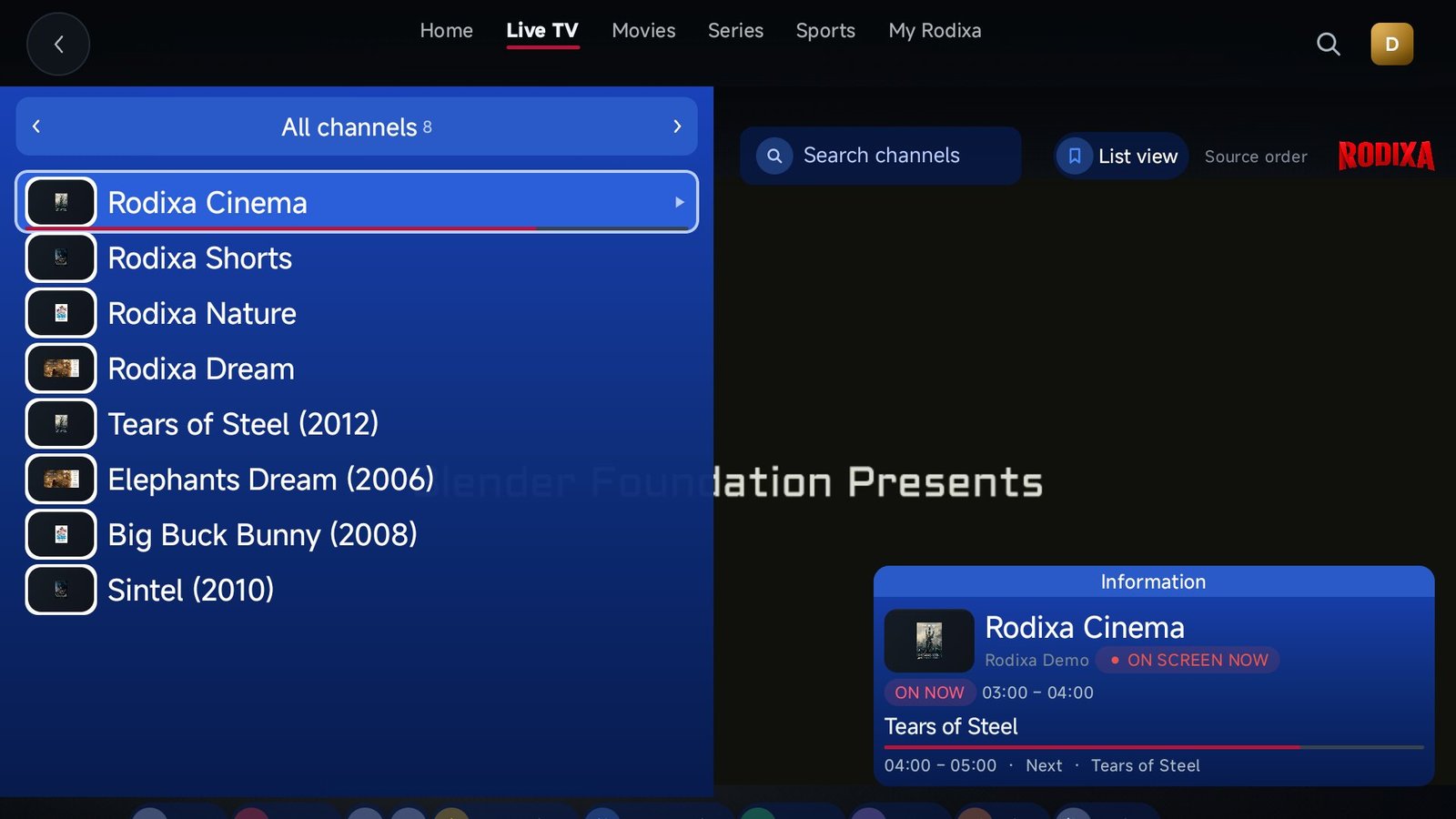Viewport: 1456px width, 819px height.
Task: Click the bookmark icon next to List view
Action: click(1075, 156)
